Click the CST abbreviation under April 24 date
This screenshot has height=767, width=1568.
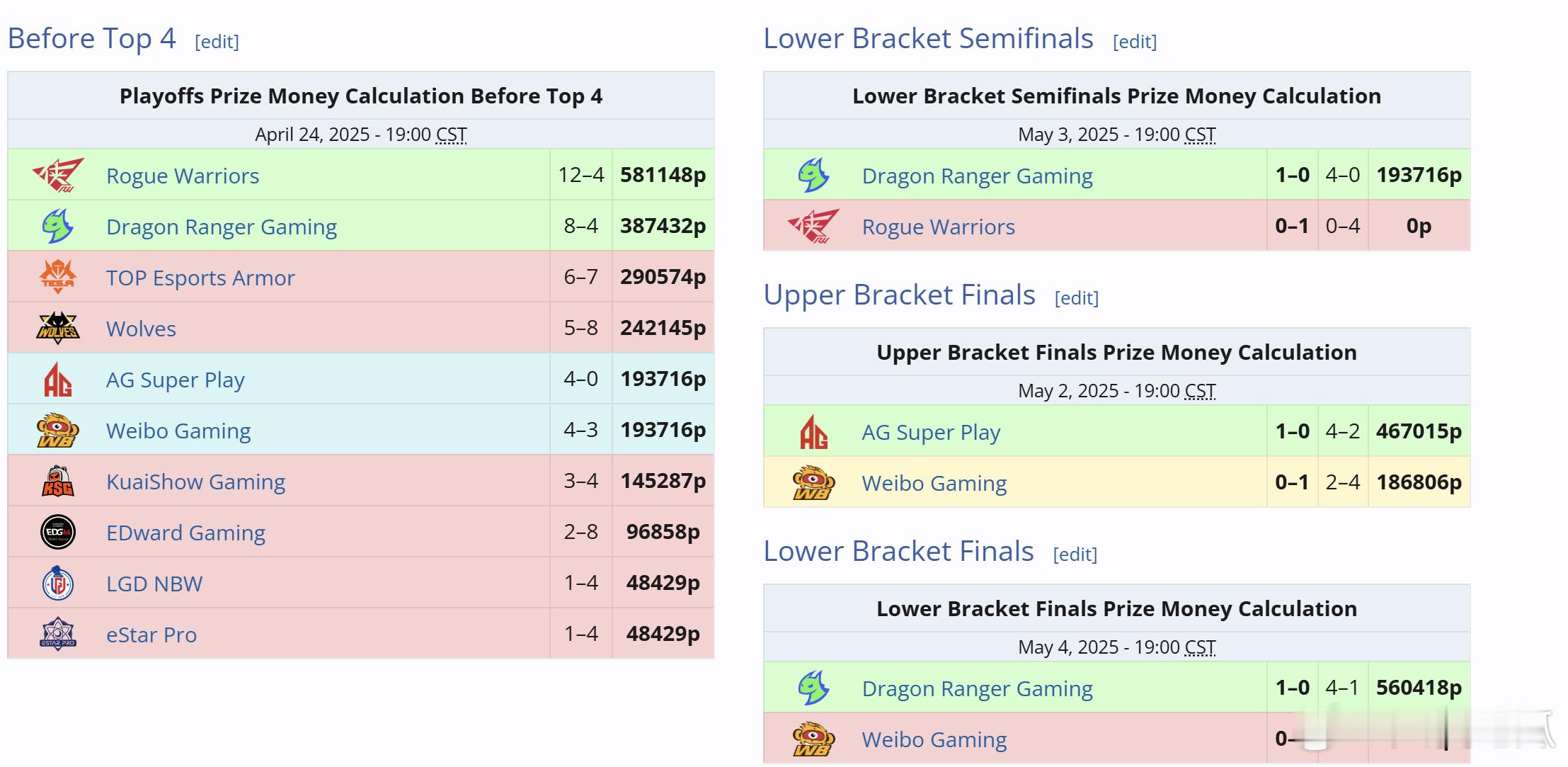tap(451, 135)
